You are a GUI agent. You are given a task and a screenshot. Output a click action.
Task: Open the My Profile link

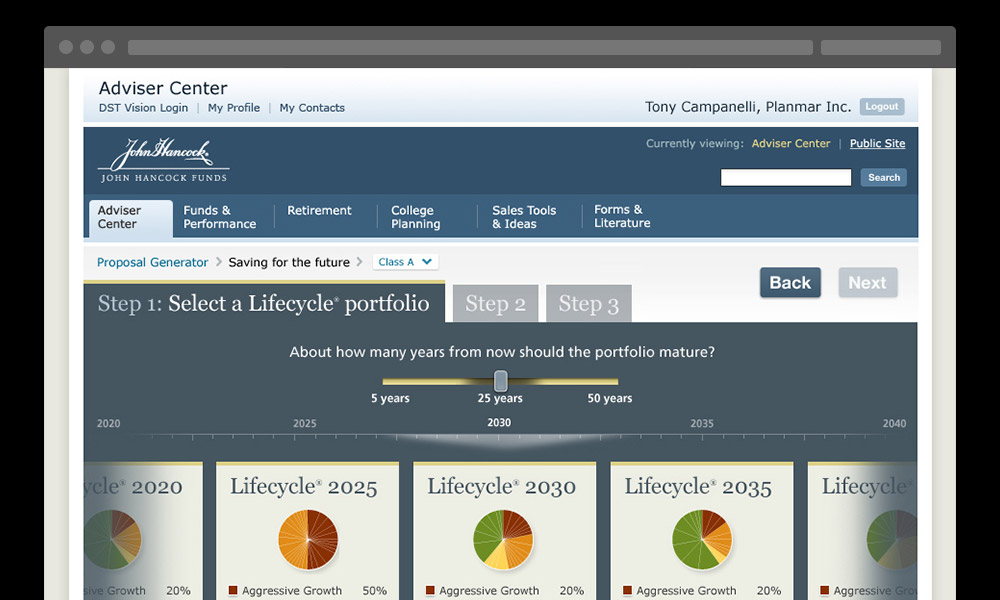coord(233,108)
